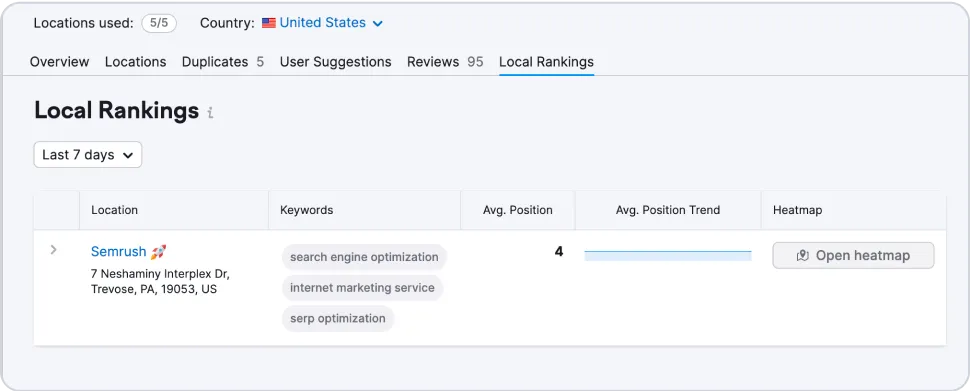Click the average position value 4

tap(559, 252)
